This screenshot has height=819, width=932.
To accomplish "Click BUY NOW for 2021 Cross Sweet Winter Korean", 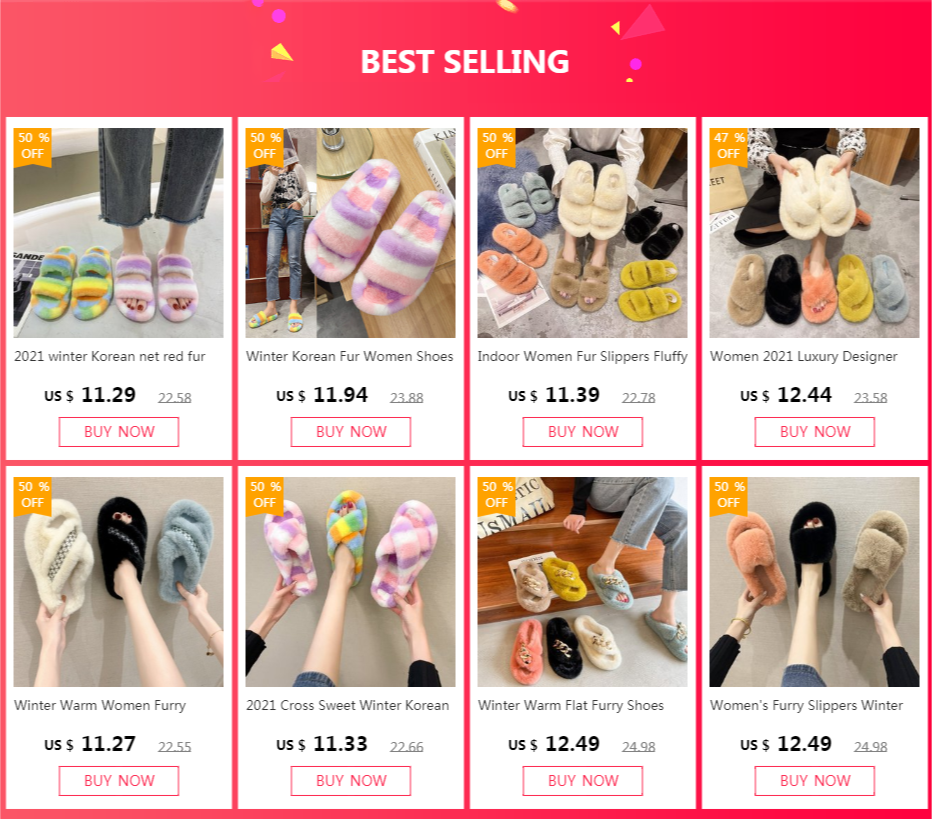I will point(351,780).
